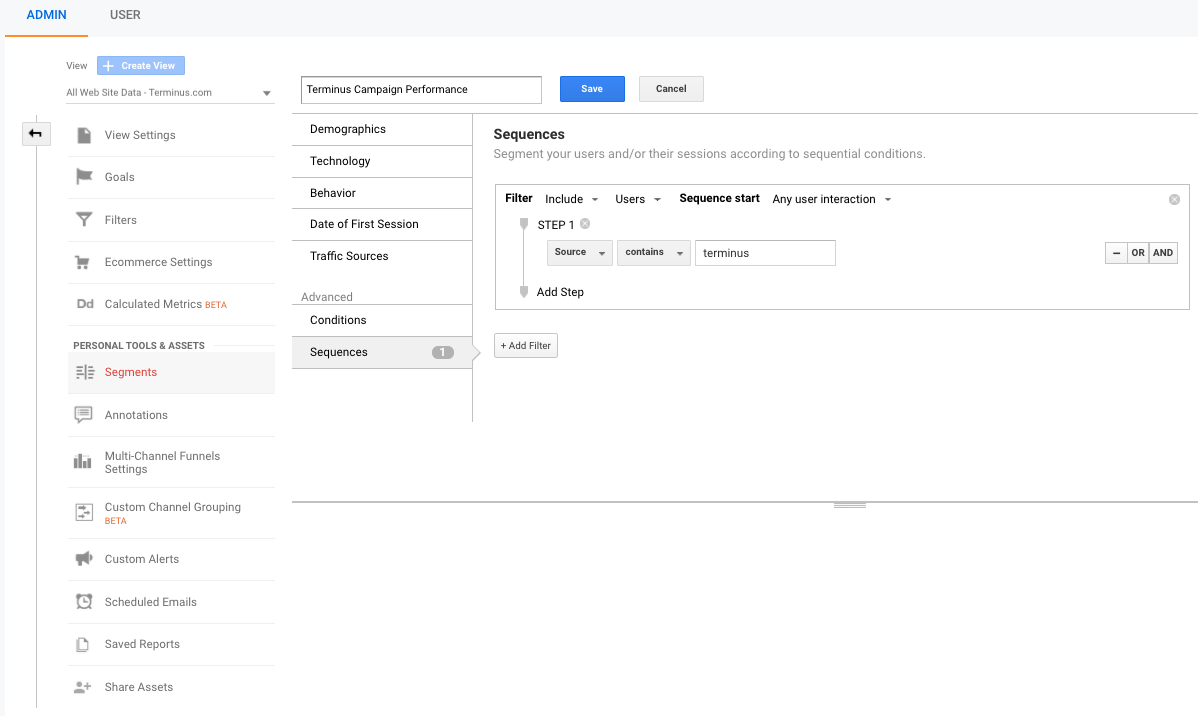
Task: Add an OR condition to Step 1
Action: coord(1138,253)
